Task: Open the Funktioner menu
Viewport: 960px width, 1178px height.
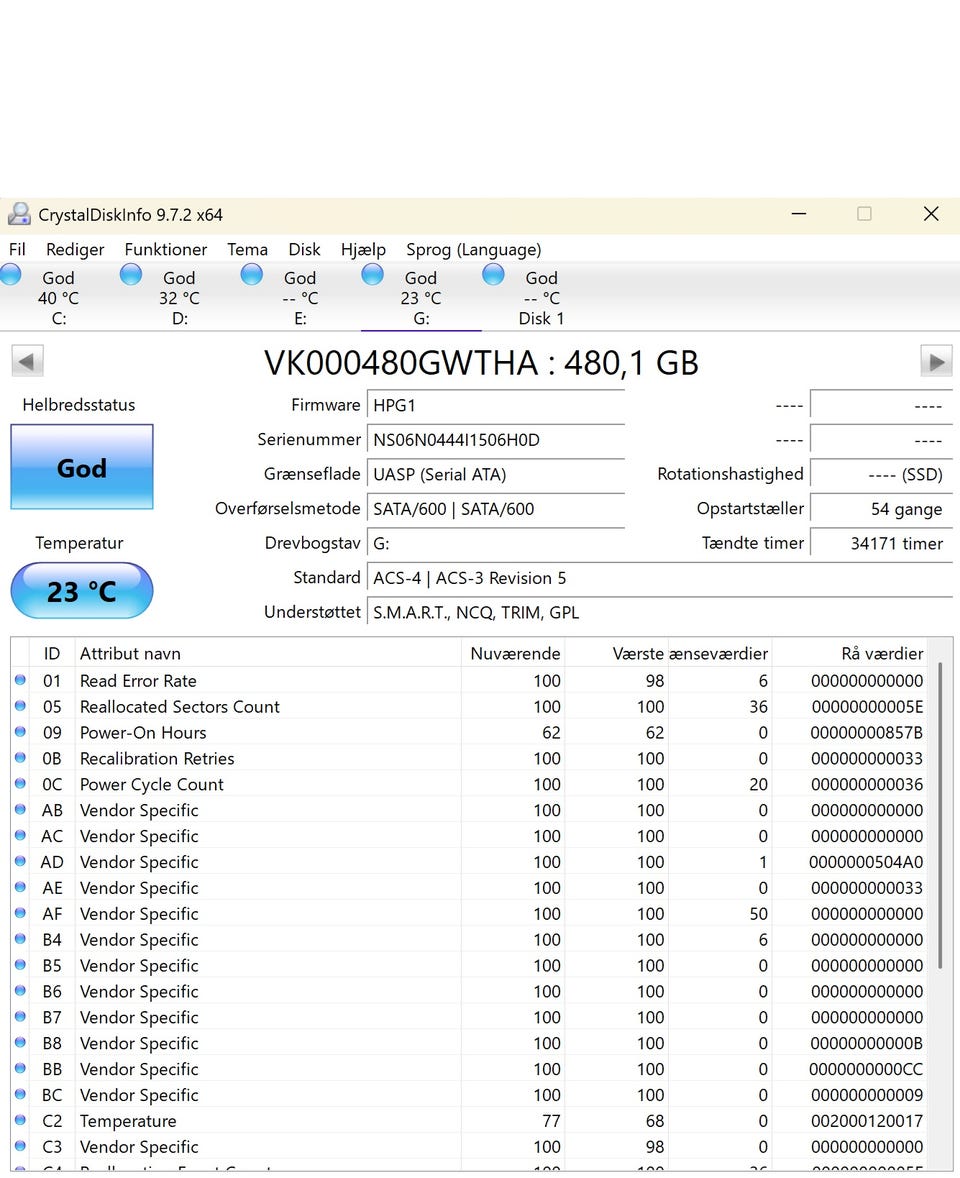Action: point(165,249)
